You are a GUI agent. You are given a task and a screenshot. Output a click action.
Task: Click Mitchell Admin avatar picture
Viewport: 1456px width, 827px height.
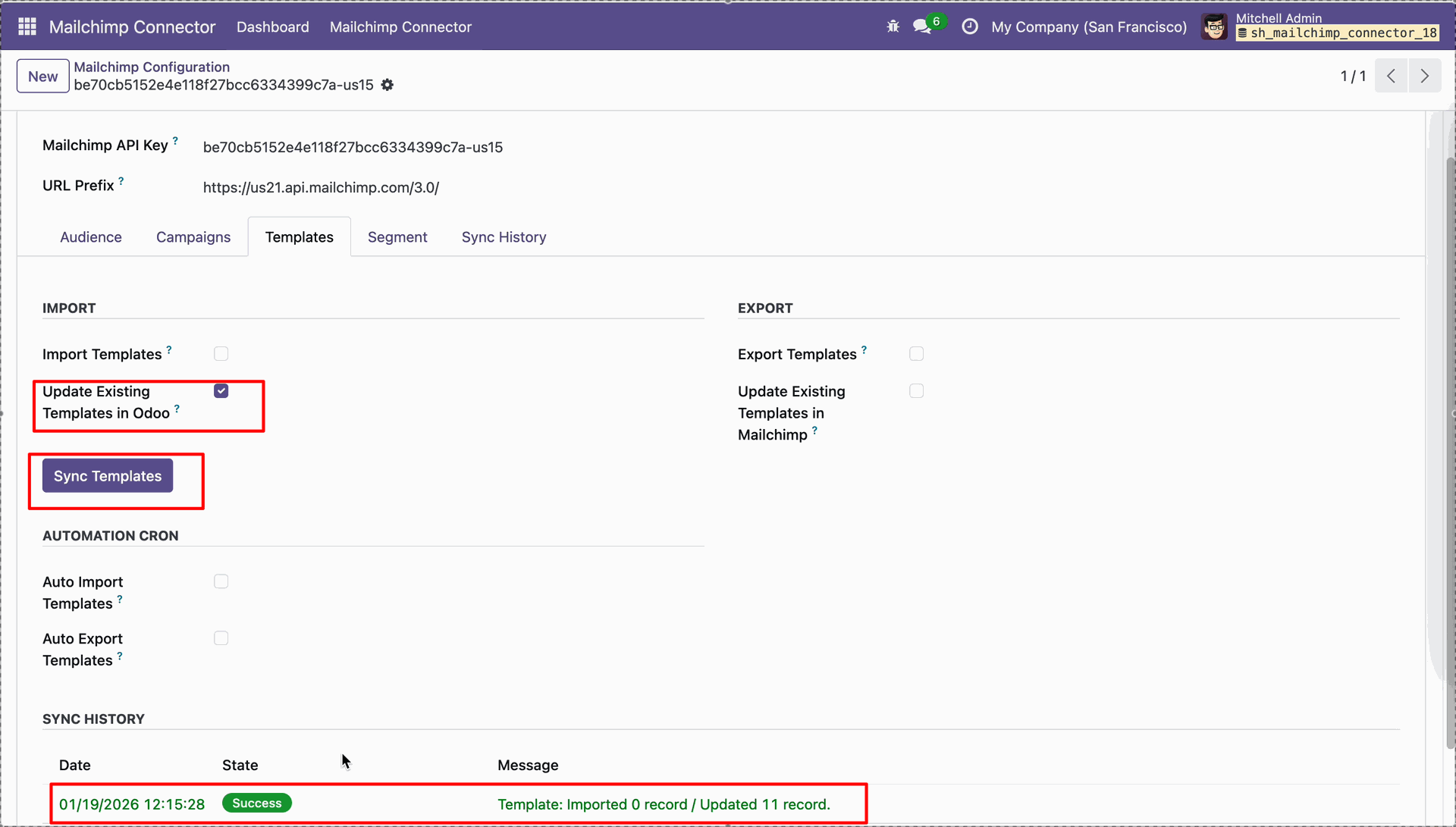pos(1214,27)
